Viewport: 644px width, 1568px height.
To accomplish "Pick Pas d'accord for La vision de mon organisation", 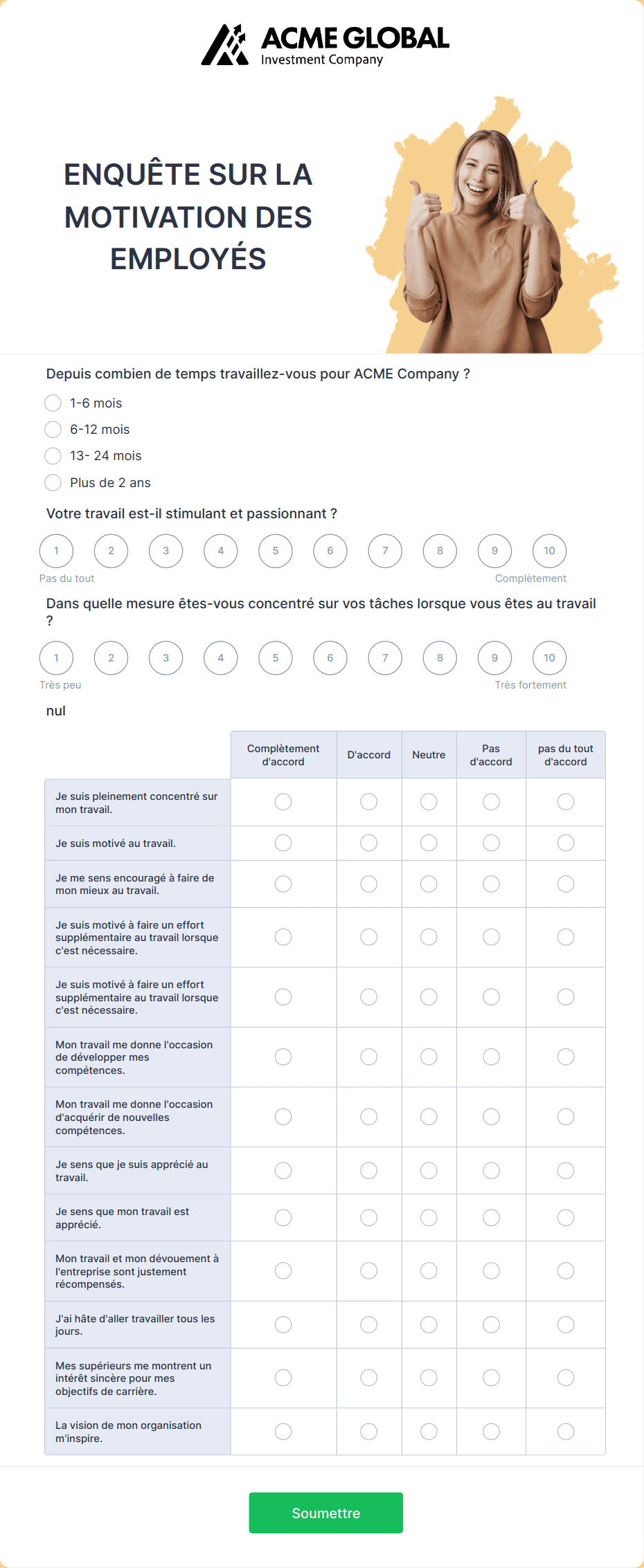I will pos(491,1431).
